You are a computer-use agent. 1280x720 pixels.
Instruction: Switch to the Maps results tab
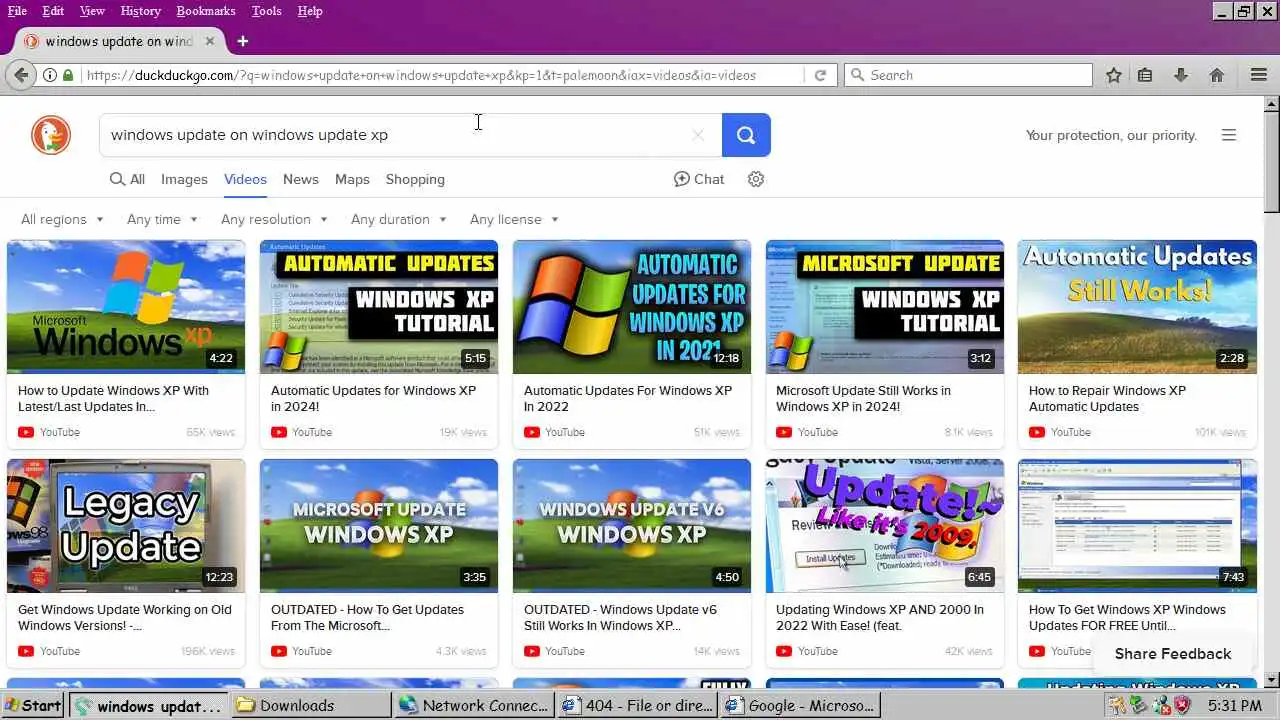pos(352,179)
